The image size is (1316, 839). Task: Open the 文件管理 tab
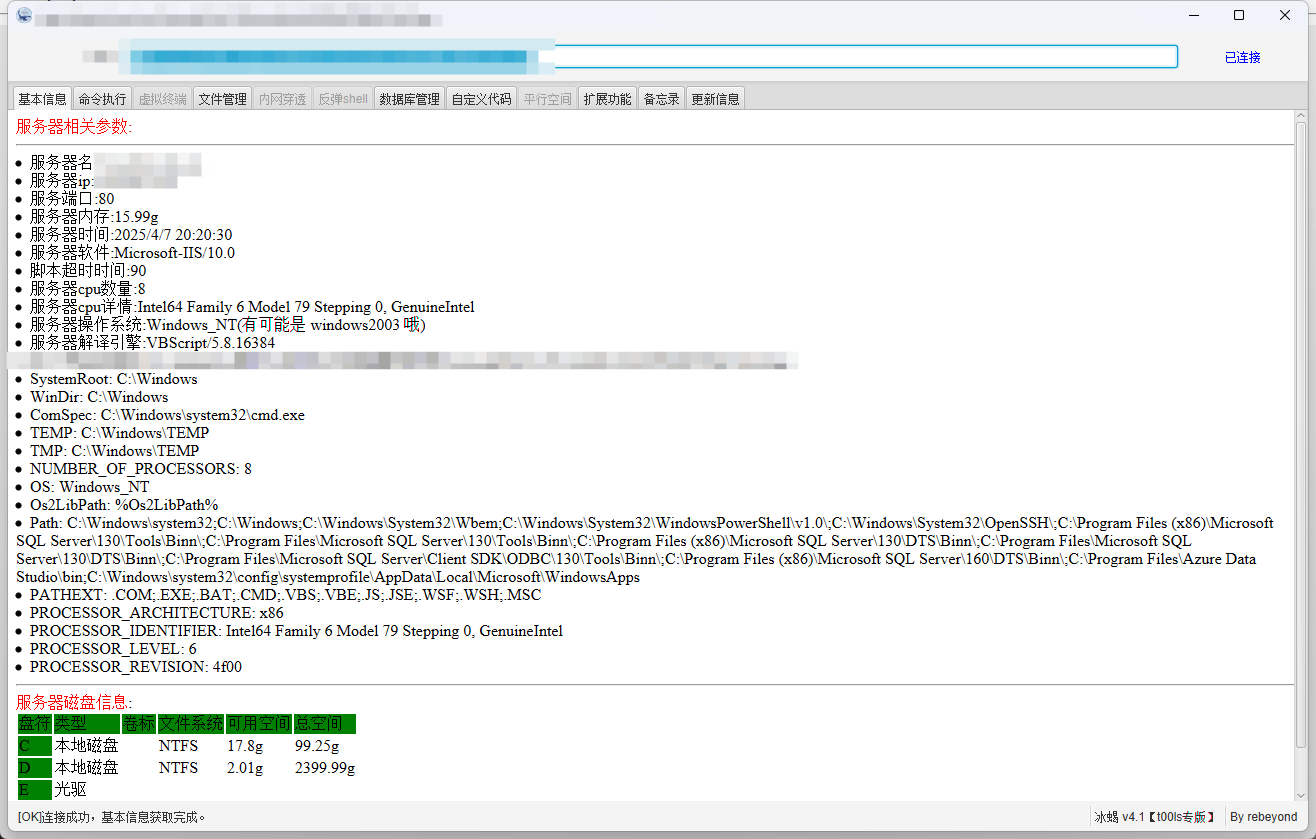(222, 99)
